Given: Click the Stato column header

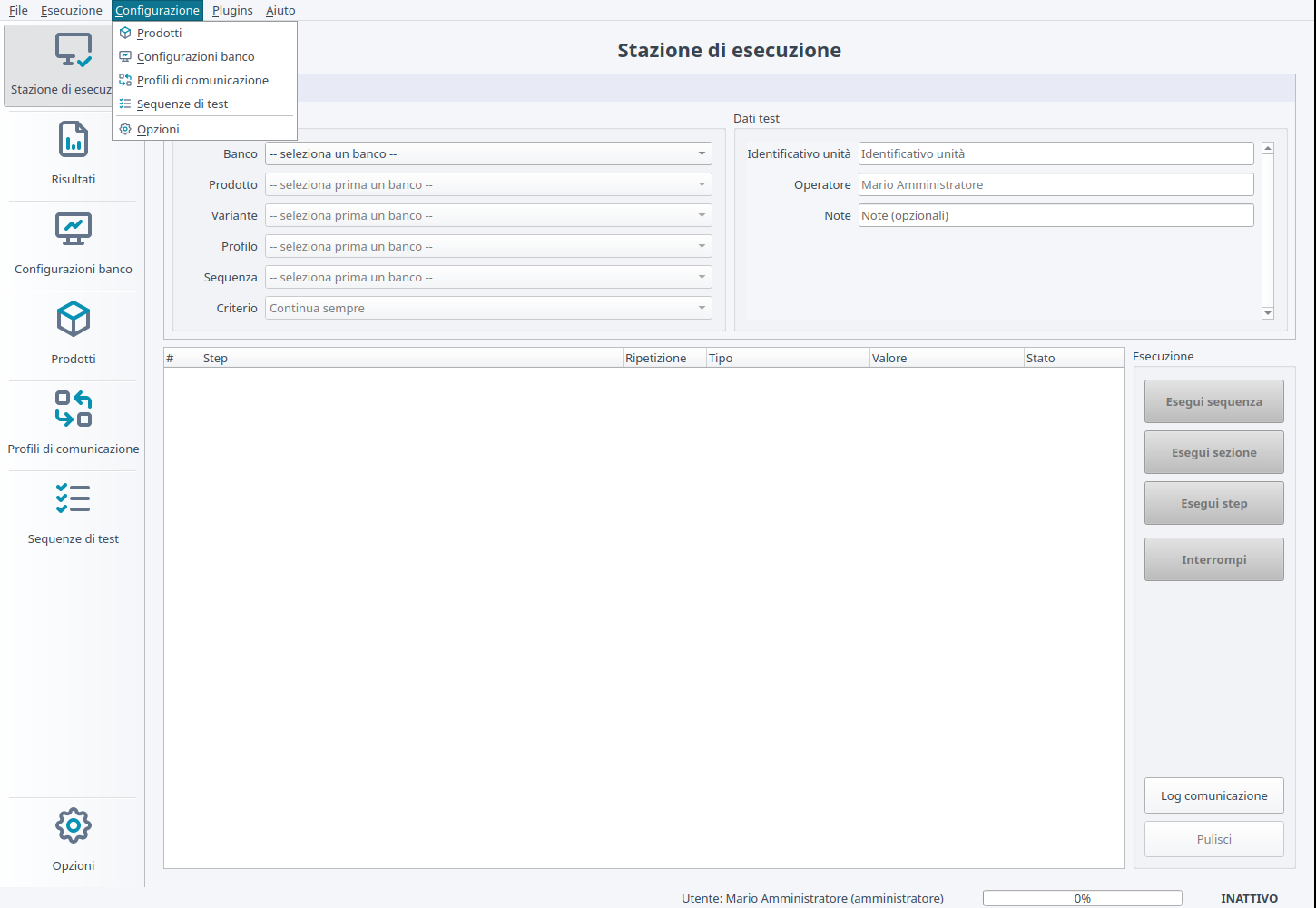Looking at the screenshot, I should click(1074, 358).
